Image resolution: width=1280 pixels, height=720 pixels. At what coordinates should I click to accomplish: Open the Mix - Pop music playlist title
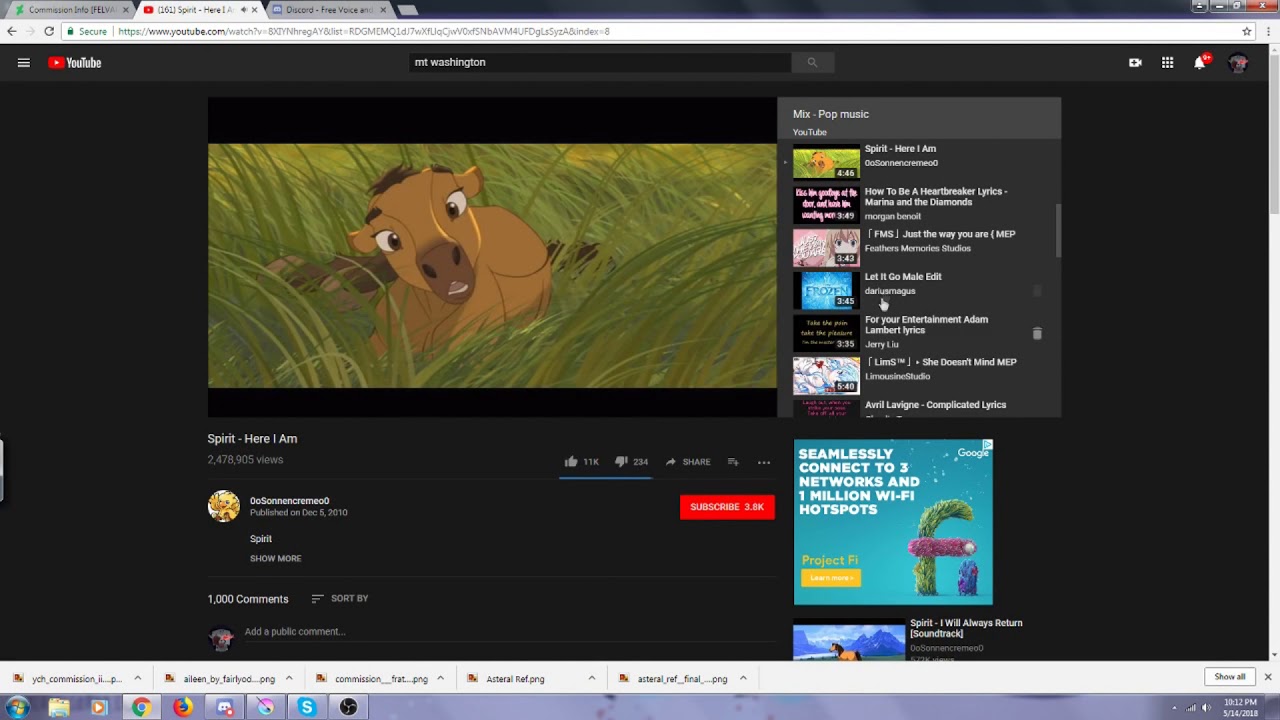click(831, 114)
